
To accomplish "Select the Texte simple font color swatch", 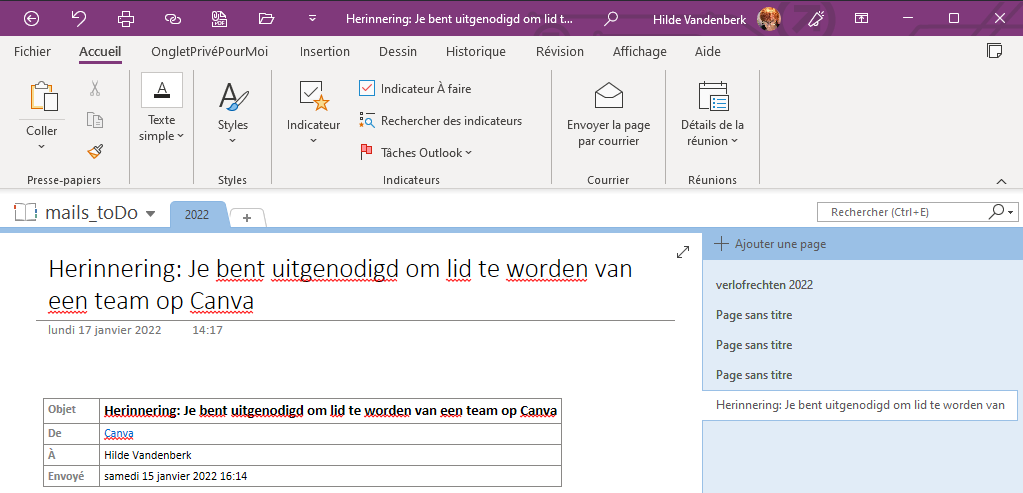I will click(x=162, y=90).
